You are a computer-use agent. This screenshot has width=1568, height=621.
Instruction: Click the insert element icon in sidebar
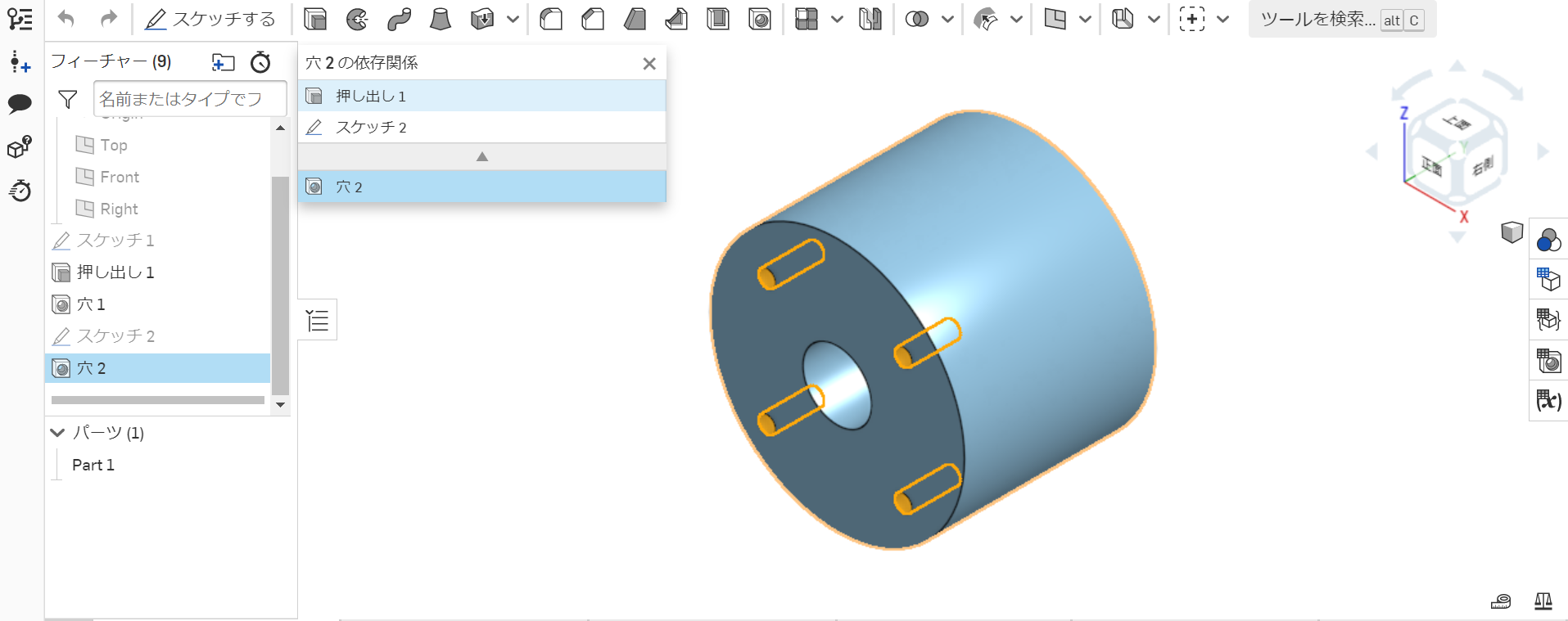point(20,62)
